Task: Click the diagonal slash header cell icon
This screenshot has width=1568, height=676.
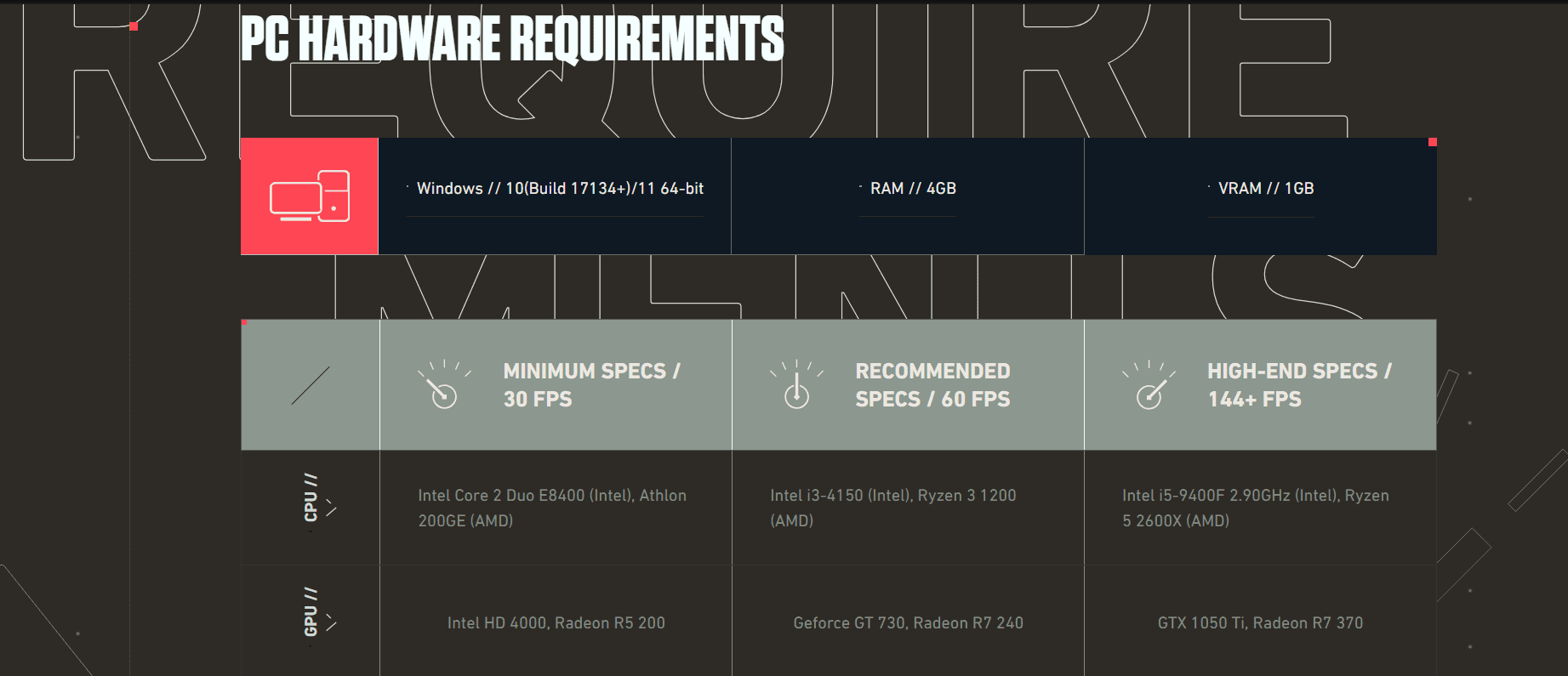Action: pyautogui.click(x=311, y=385)
